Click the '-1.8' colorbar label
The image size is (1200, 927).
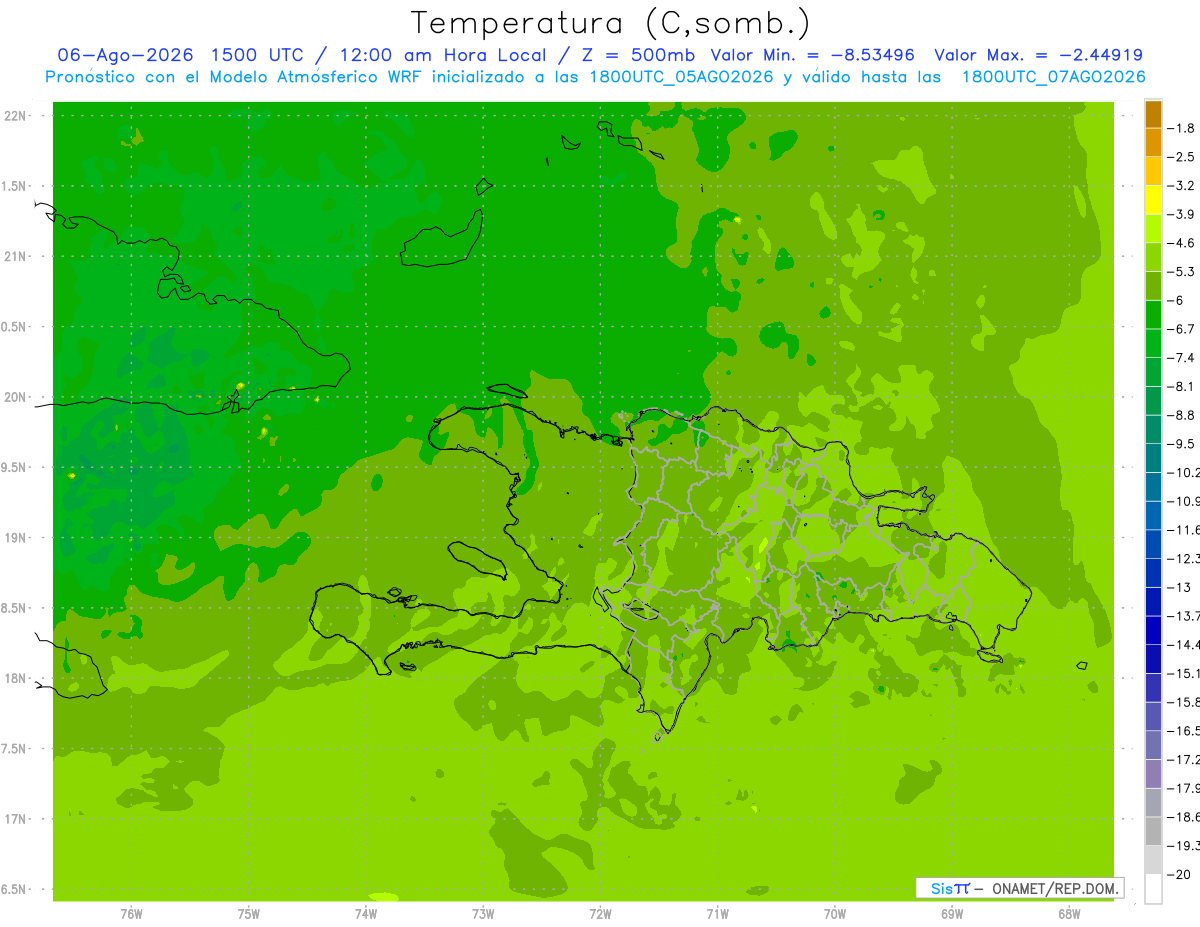1182,128
